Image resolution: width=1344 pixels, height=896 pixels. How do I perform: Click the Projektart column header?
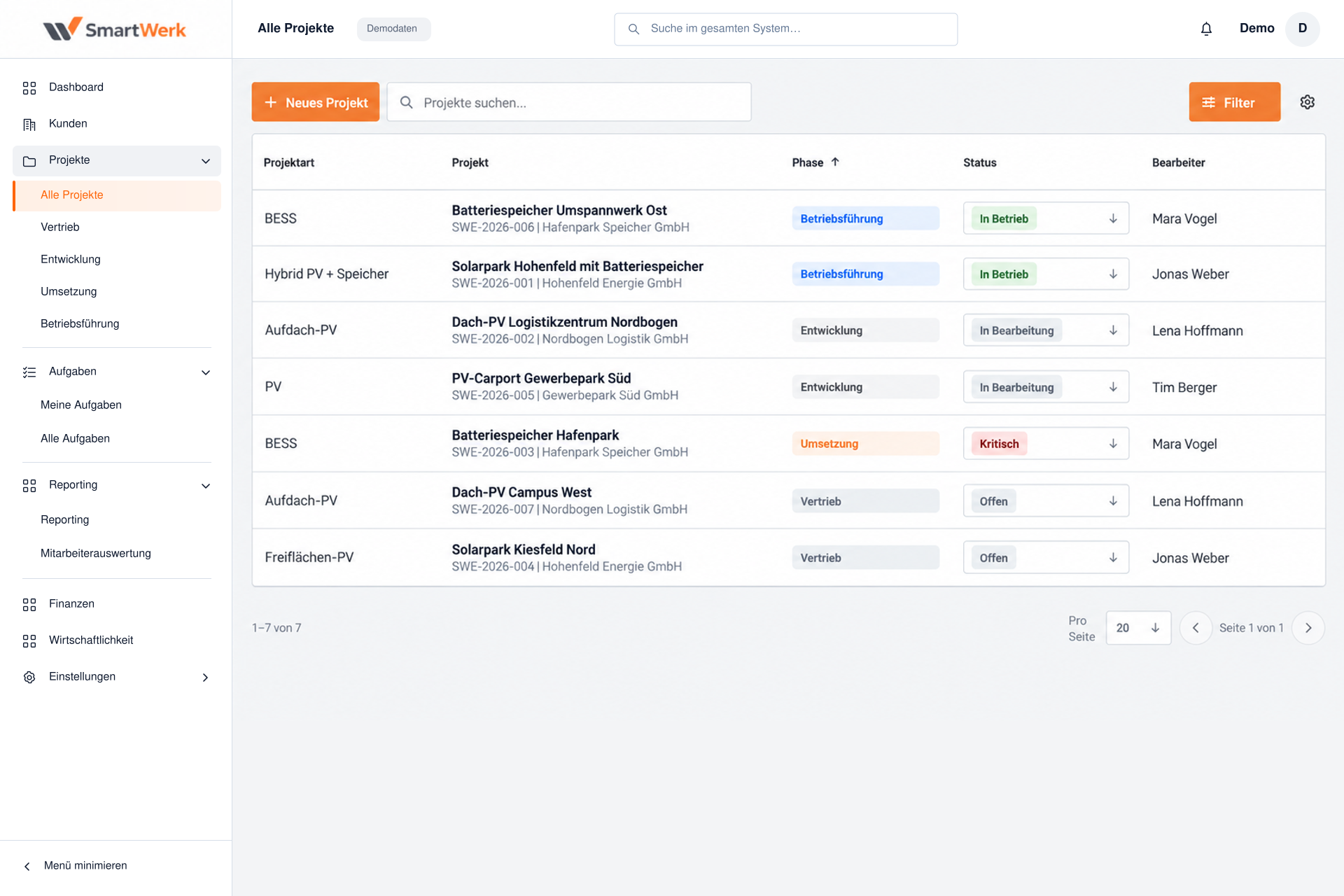point(289,162)
